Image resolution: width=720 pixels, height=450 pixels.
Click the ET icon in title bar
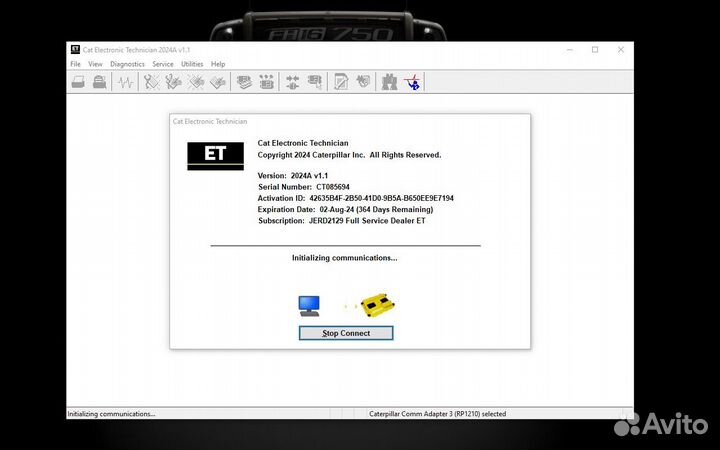pyautogui.click(x=75, y=50)
